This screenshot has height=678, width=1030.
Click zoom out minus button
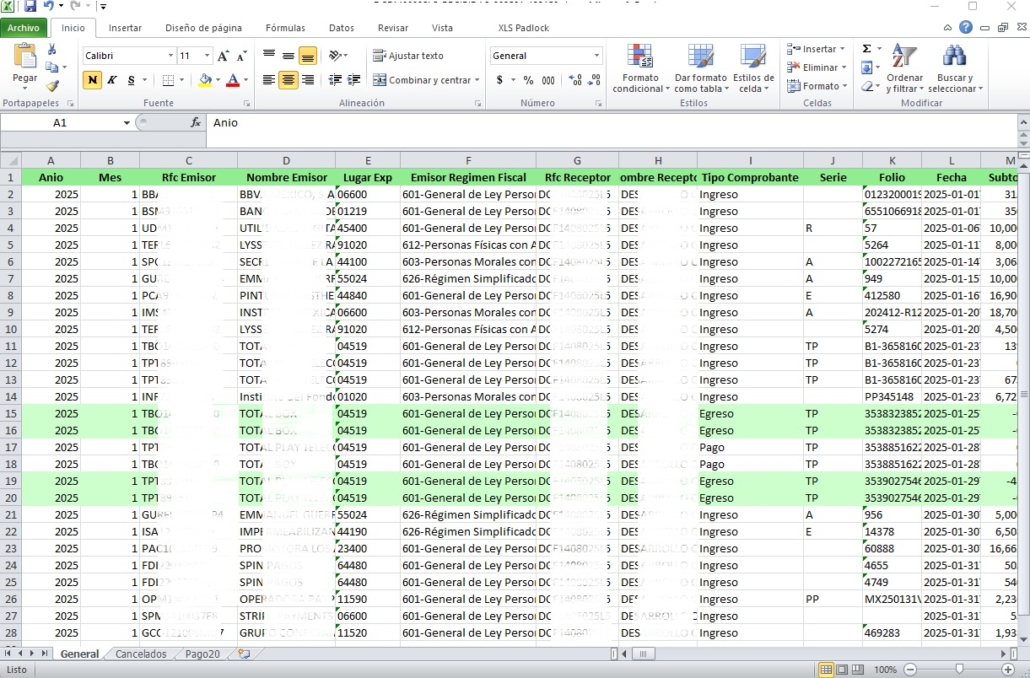(x=910, y=669)
